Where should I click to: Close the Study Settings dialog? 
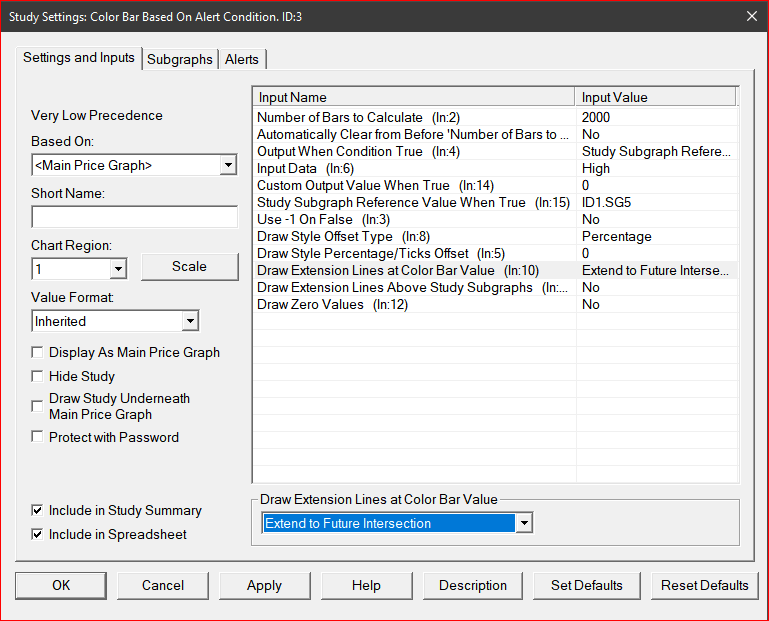click(x=751, y=15)
